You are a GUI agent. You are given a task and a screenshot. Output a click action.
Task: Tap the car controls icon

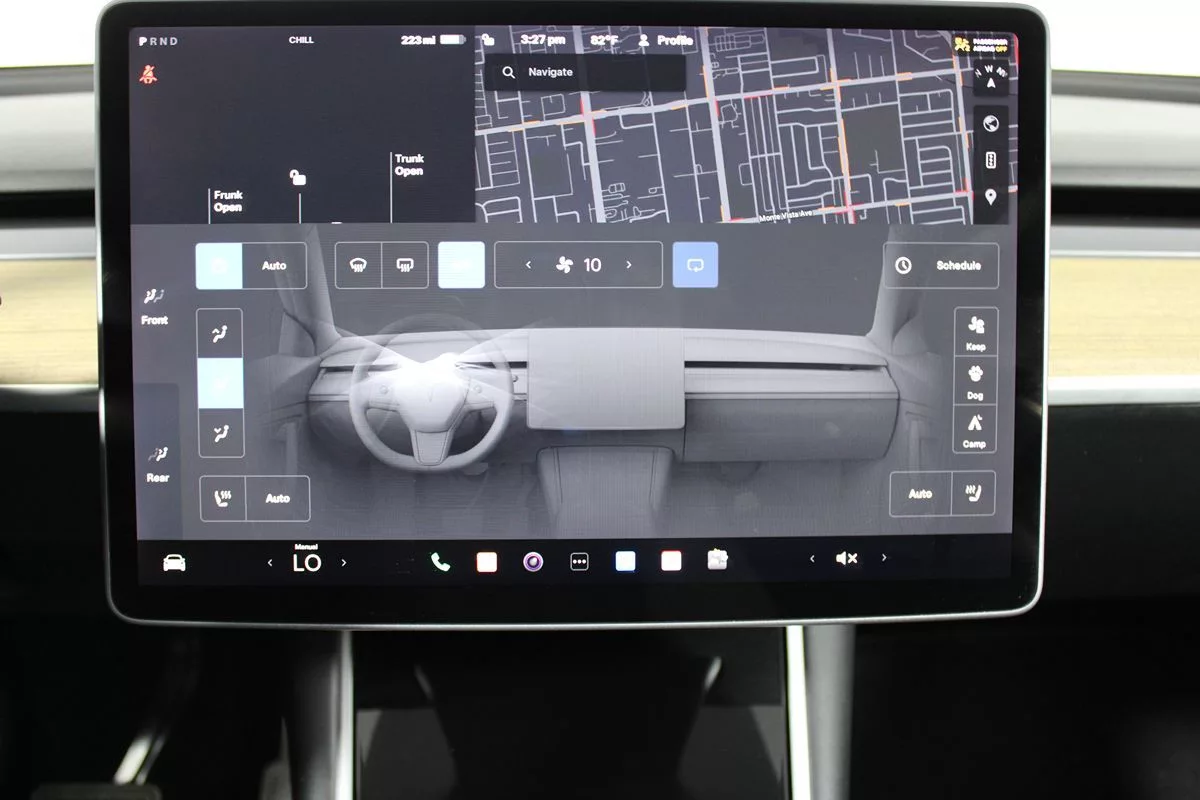174,562
